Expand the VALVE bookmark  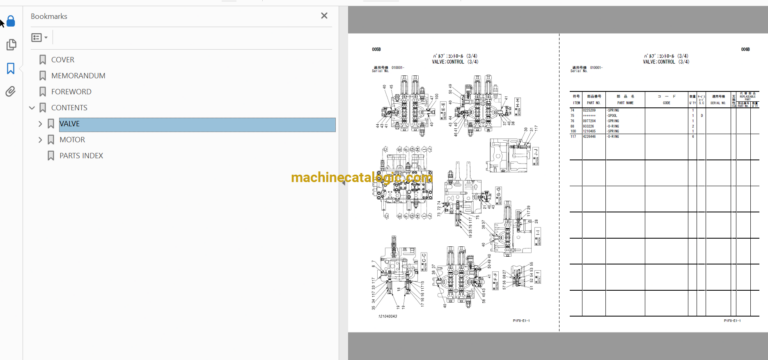click(x=40, y=124)
